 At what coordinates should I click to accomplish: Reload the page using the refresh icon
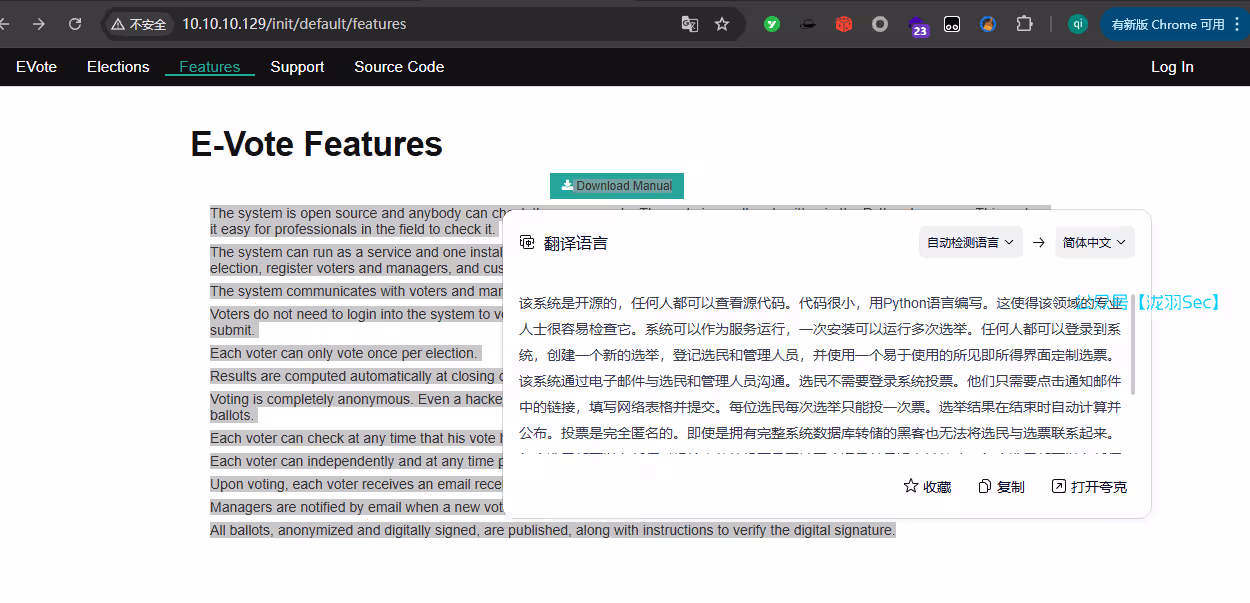pyautogui.click(x=75, y=24)
